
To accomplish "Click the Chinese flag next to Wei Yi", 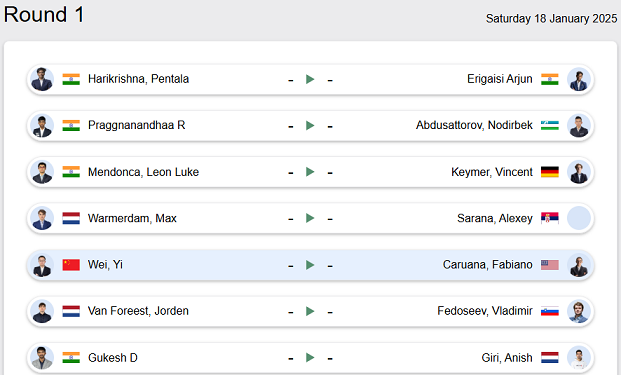I will pyautogui.click(x=71, y=265).
